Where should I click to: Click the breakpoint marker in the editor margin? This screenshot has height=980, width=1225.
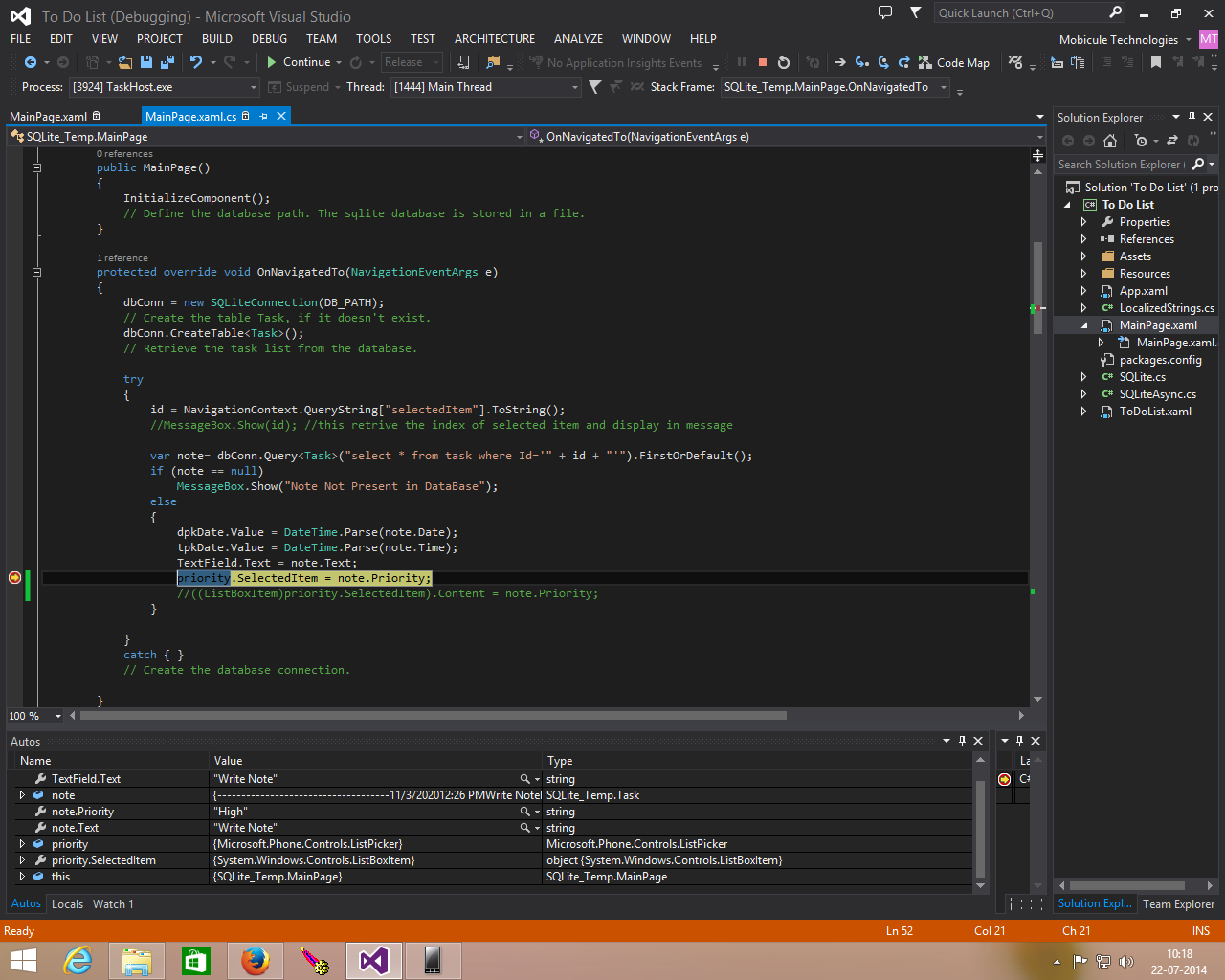(x=14, y=577)
